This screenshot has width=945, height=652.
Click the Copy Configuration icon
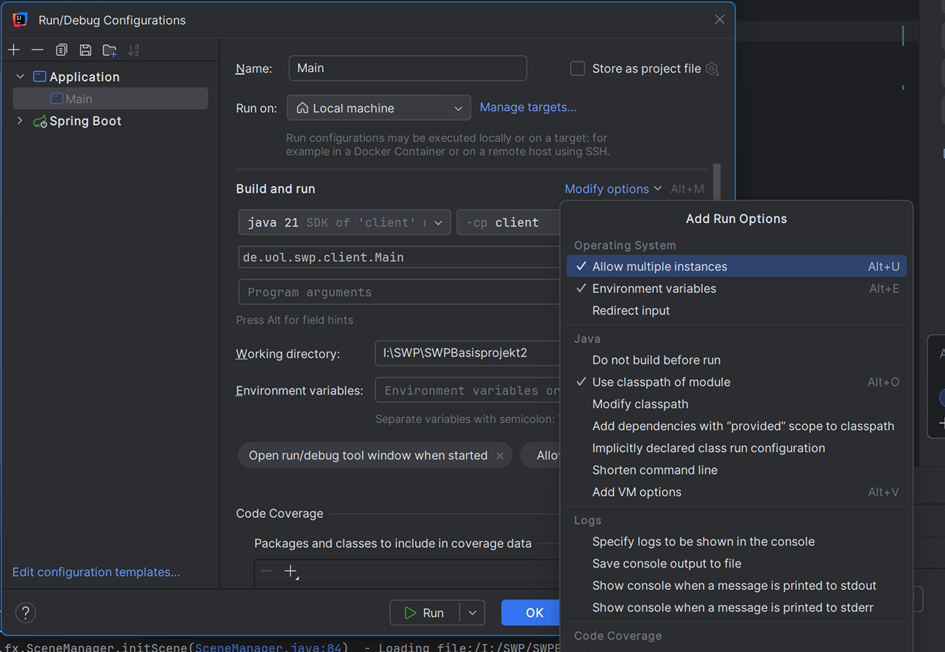tap(62, 50)
